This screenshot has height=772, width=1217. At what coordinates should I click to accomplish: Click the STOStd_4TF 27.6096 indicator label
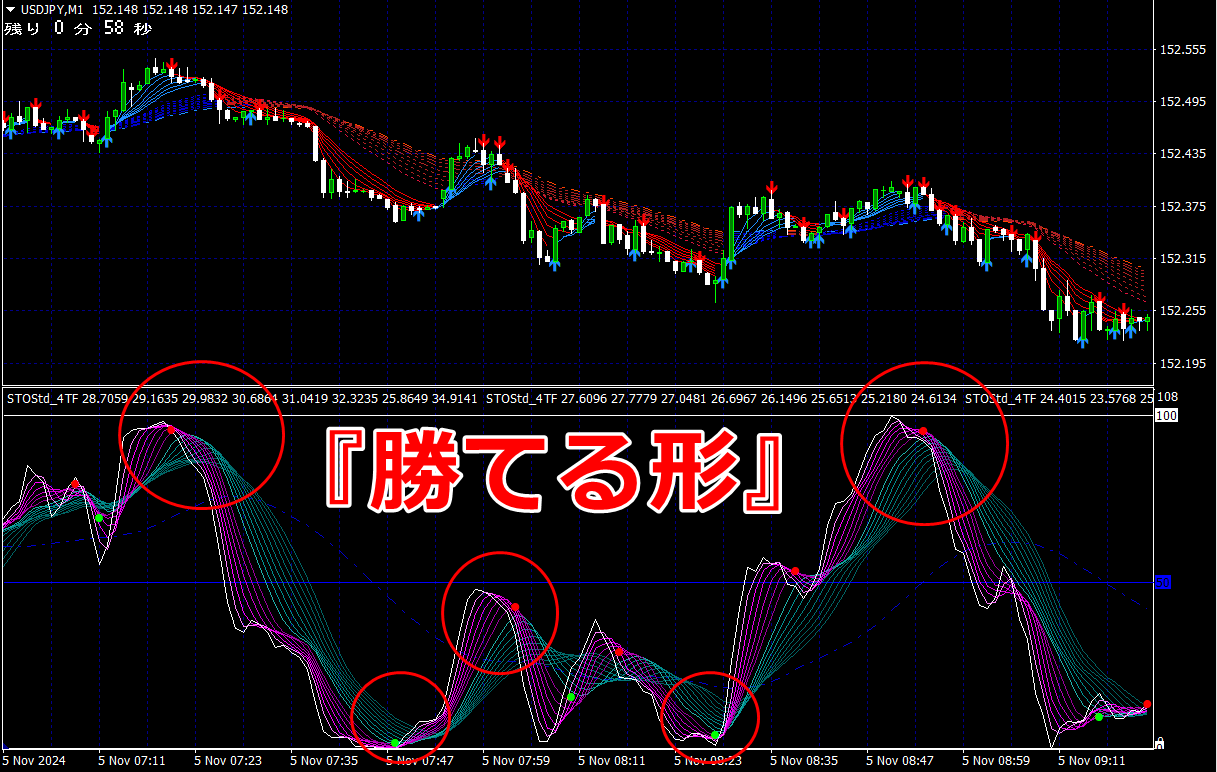(545, 398)
